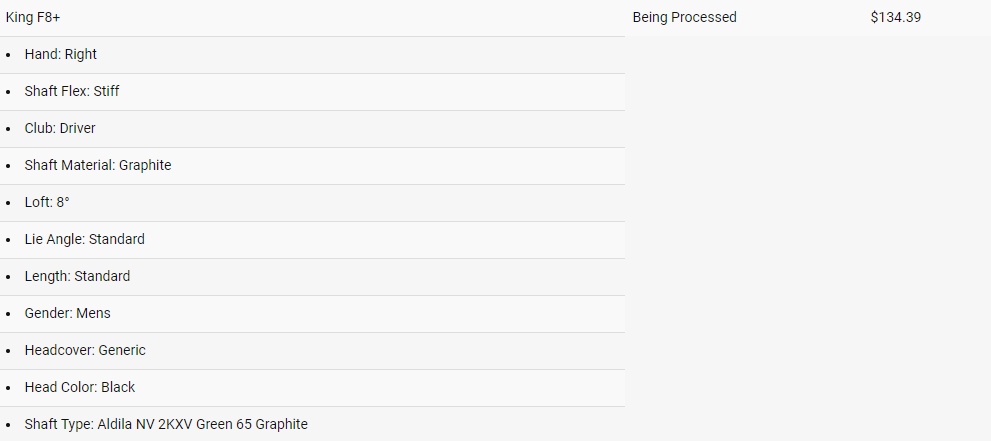This screenshot has height=441, width=991.
Task: Click the Head Color: Black item
Action: pyautogui.click(x=80, y=387)
